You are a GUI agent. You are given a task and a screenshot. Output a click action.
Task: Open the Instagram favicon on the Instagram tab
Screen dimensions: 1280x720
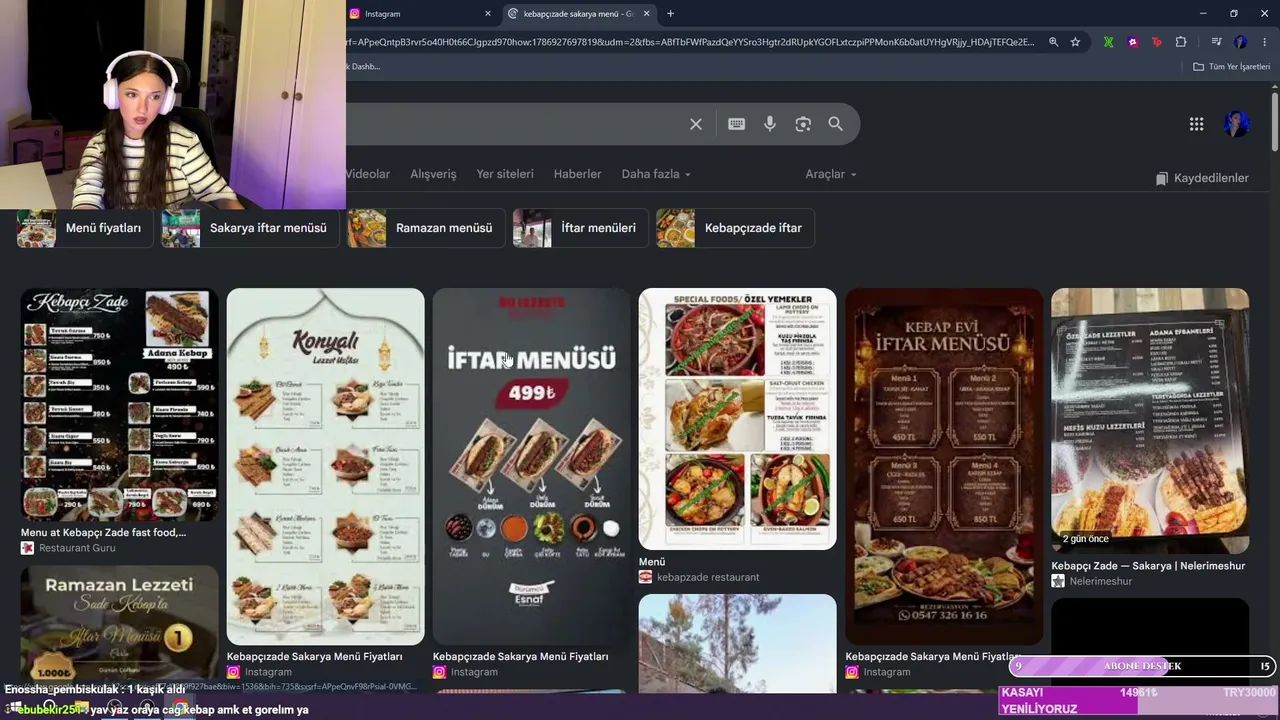354,14
